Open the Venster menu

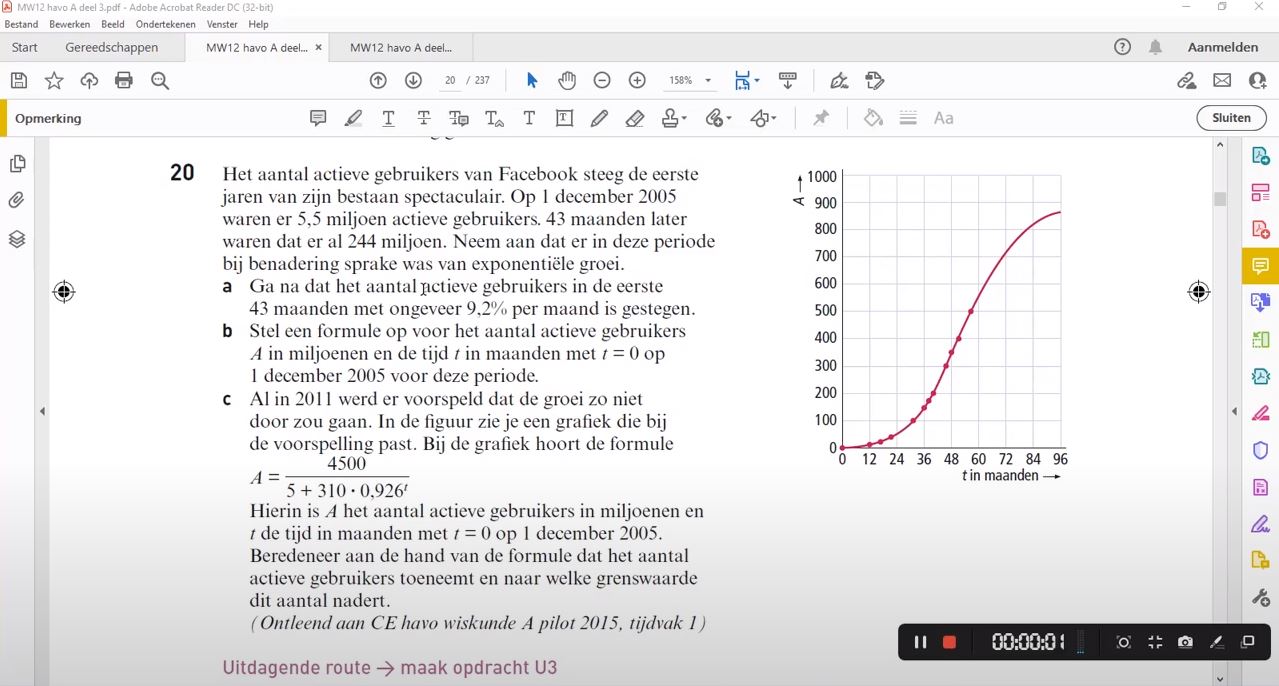coord(222,24)
